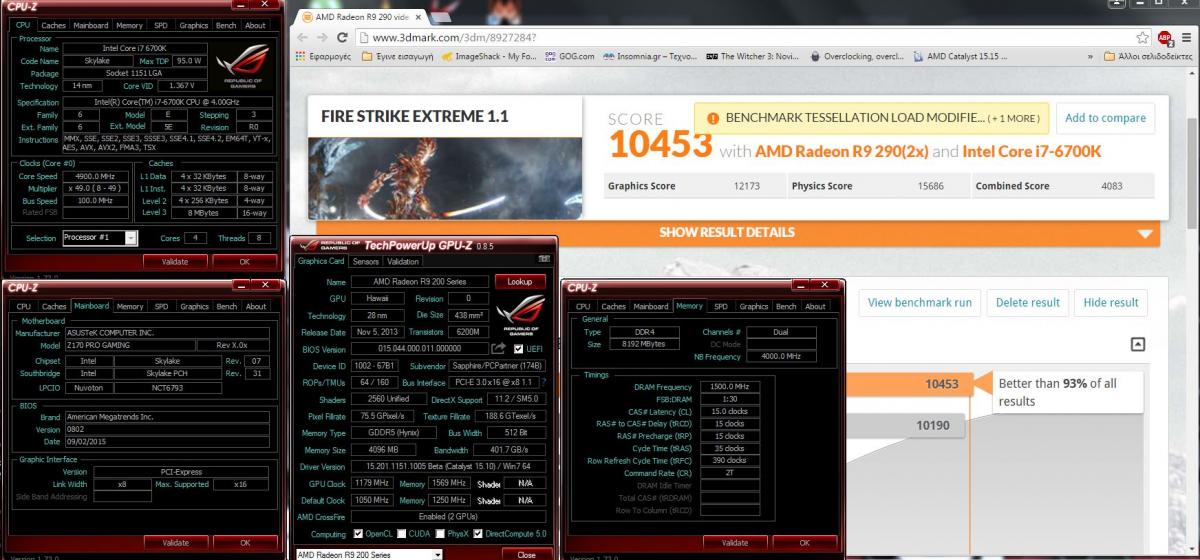Open SPD tab in the Memory CPU-Z window
The width and height of the screenshot is (1200, 560).
tap(720, 306)
